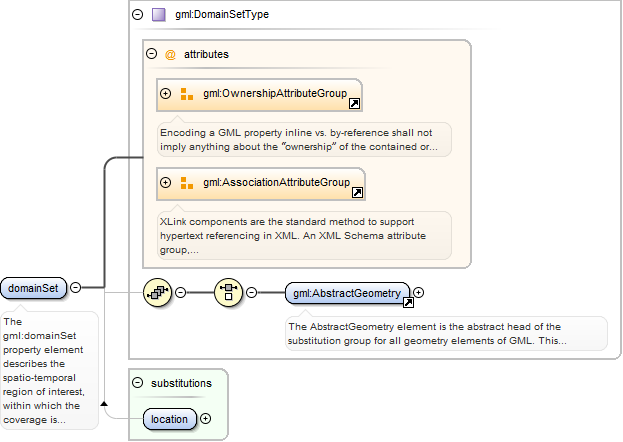Image resolution: width=623 pixels, height=442 pixels.
Task: Click the gml:OwnershipAttributeGroup orange group icon
Action: pos(187,94)
